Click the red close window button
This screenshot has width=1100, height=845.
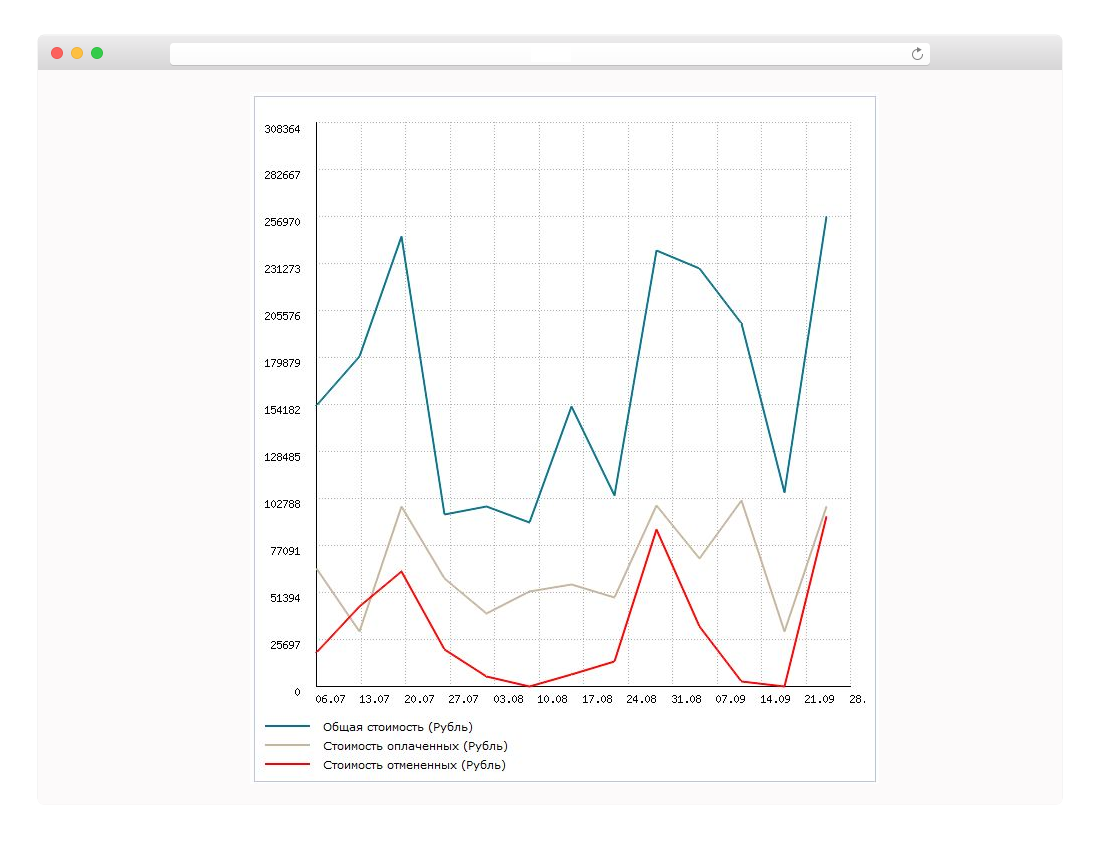(x=57, y=53)
